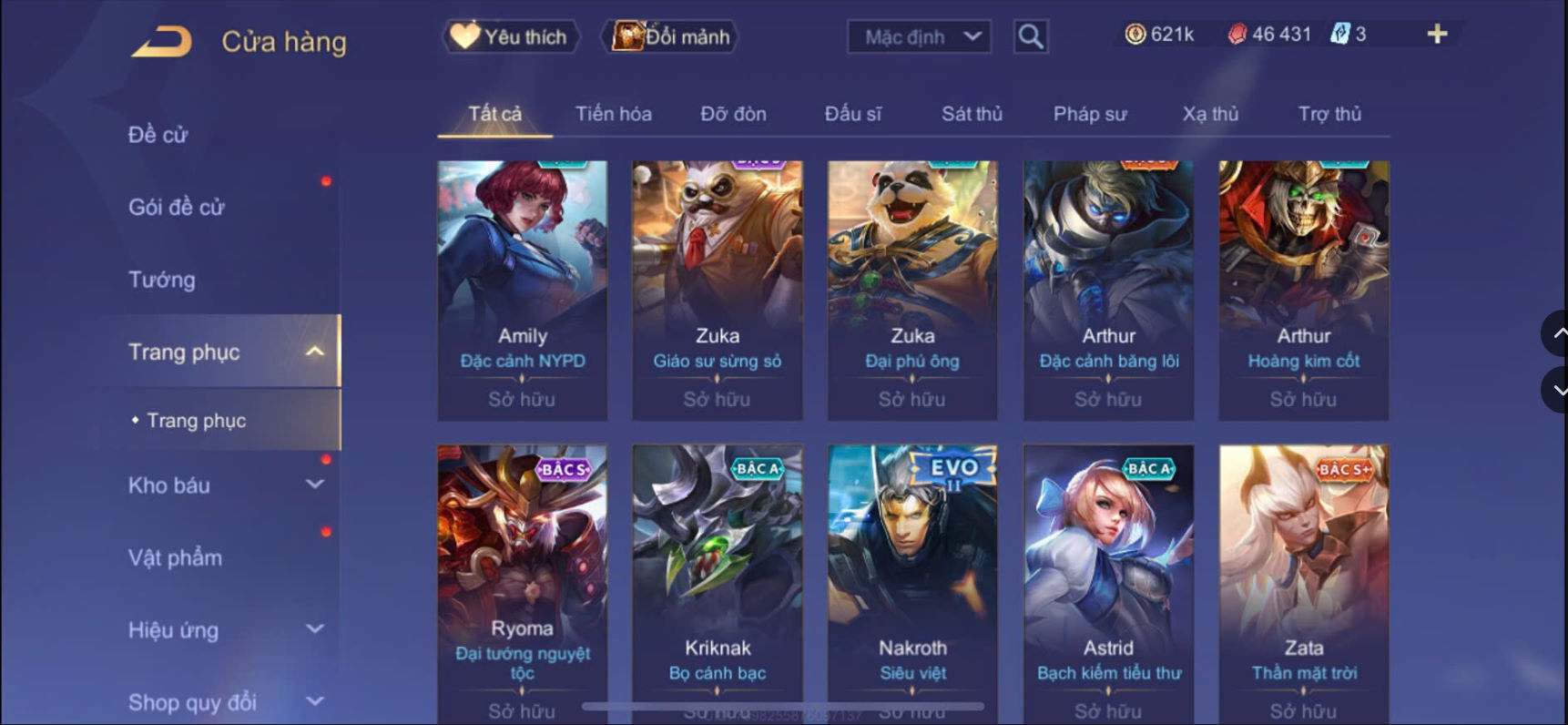Viewport: 1568px width, 725px height.
Task: Tap the back arrow beside Cửa hàng
Action: click(x=161, y=42)
